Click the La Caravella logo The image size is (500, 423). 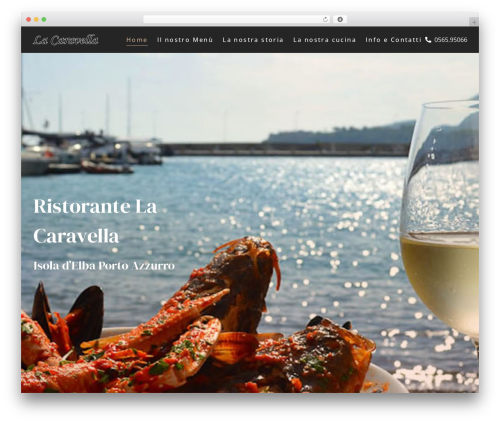coord(66,40)
